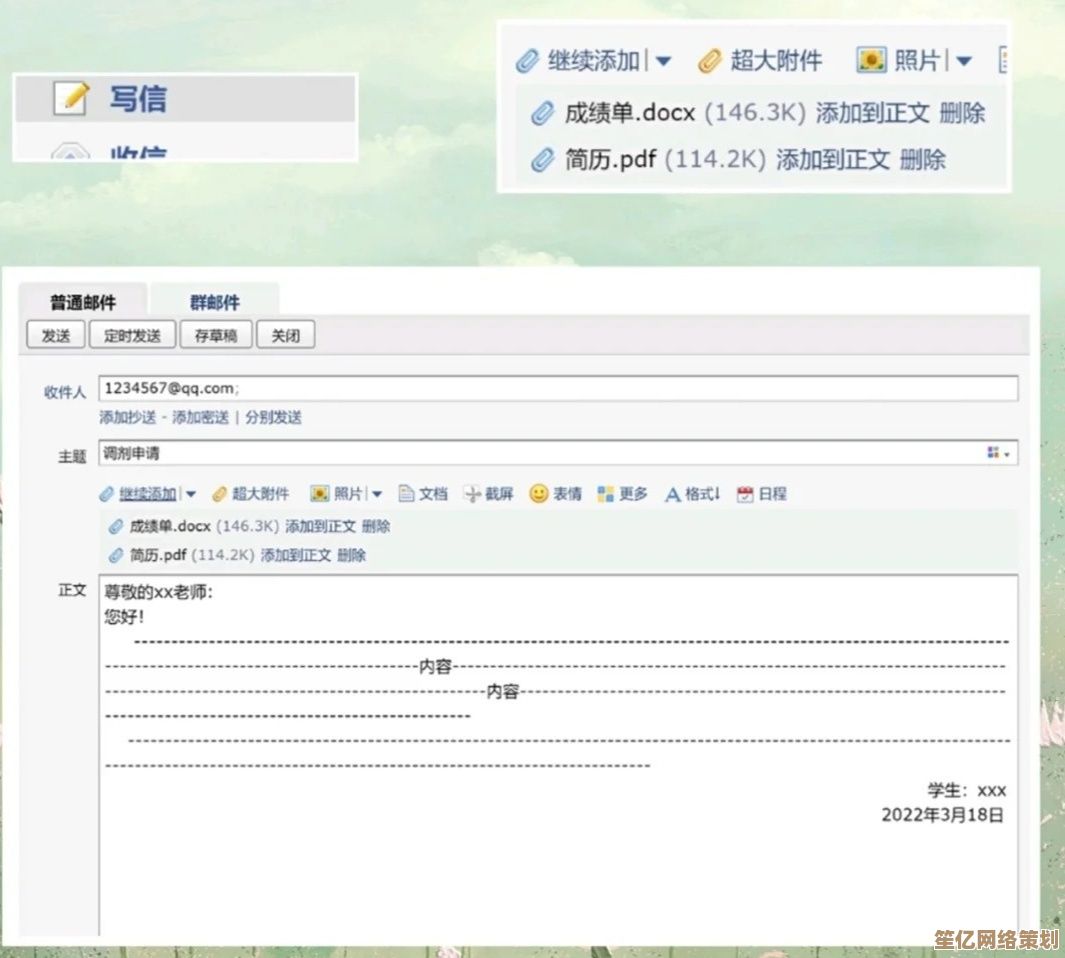Click paperclip icon beside 继续添加 in form
This screenshot has height=958, width=1065.
[107, 494]
